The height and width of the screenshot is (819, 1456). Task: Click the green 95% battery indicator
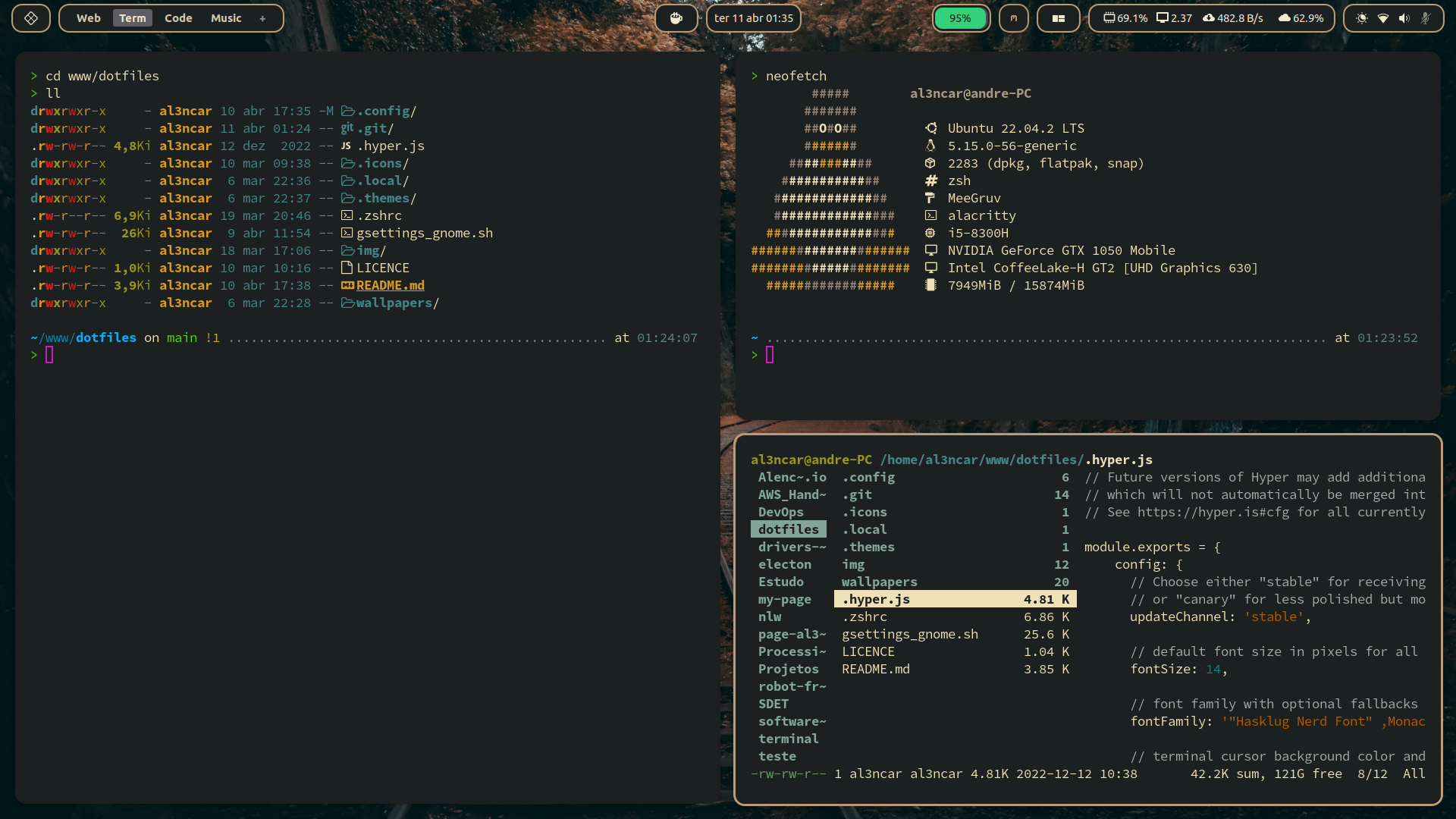pos(960,18)
